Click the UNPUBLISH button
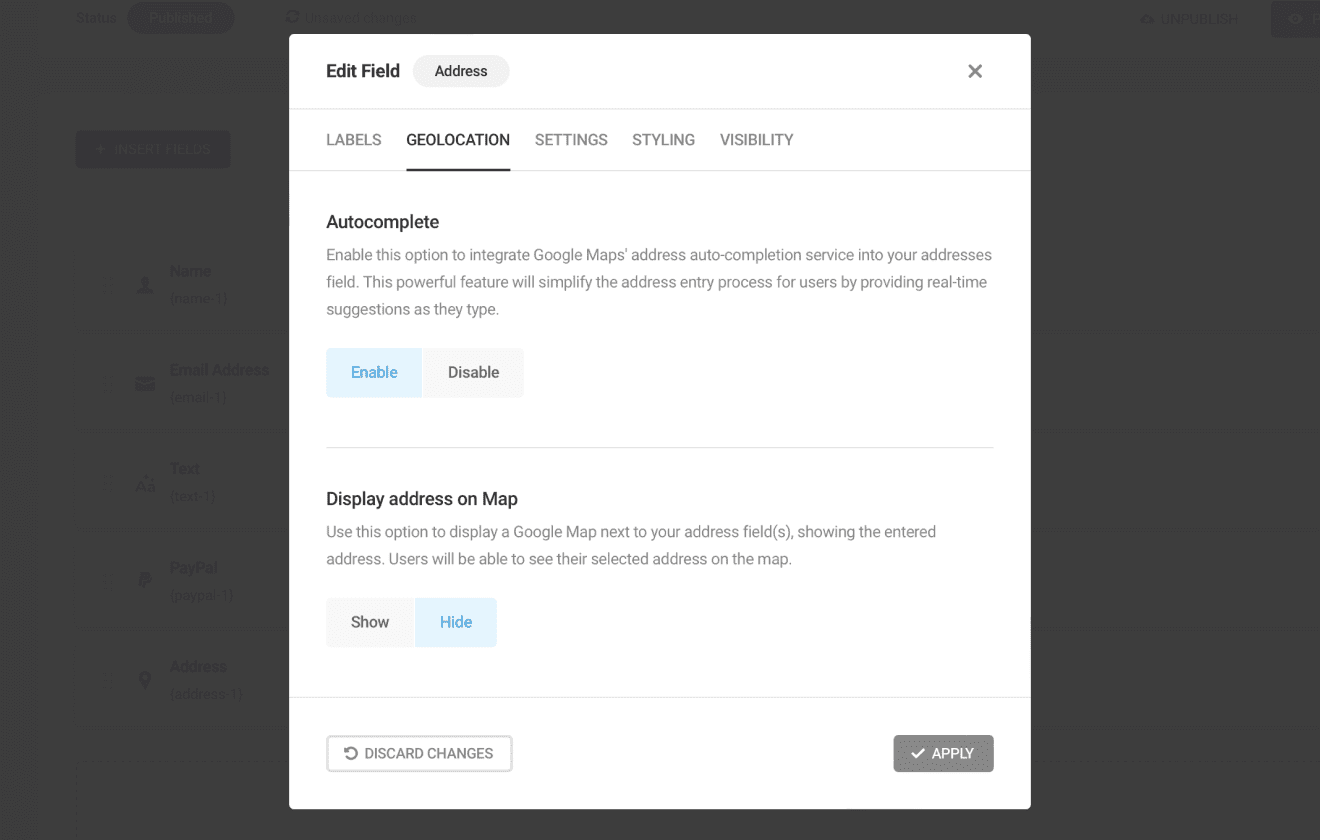 pyautogui.click(x=1188, y=18)
